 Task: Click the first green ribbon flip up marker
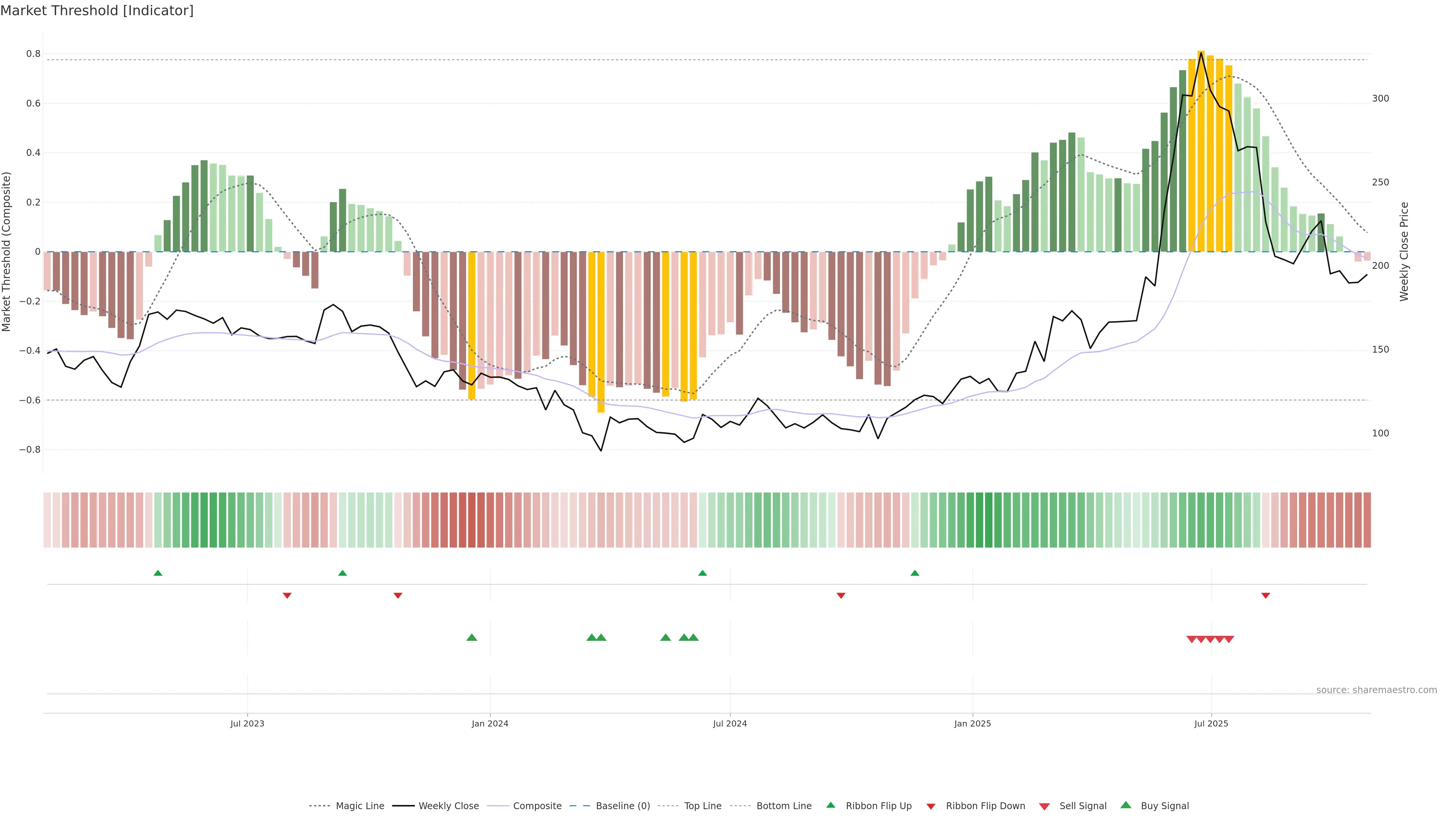[x=158, y=573]
